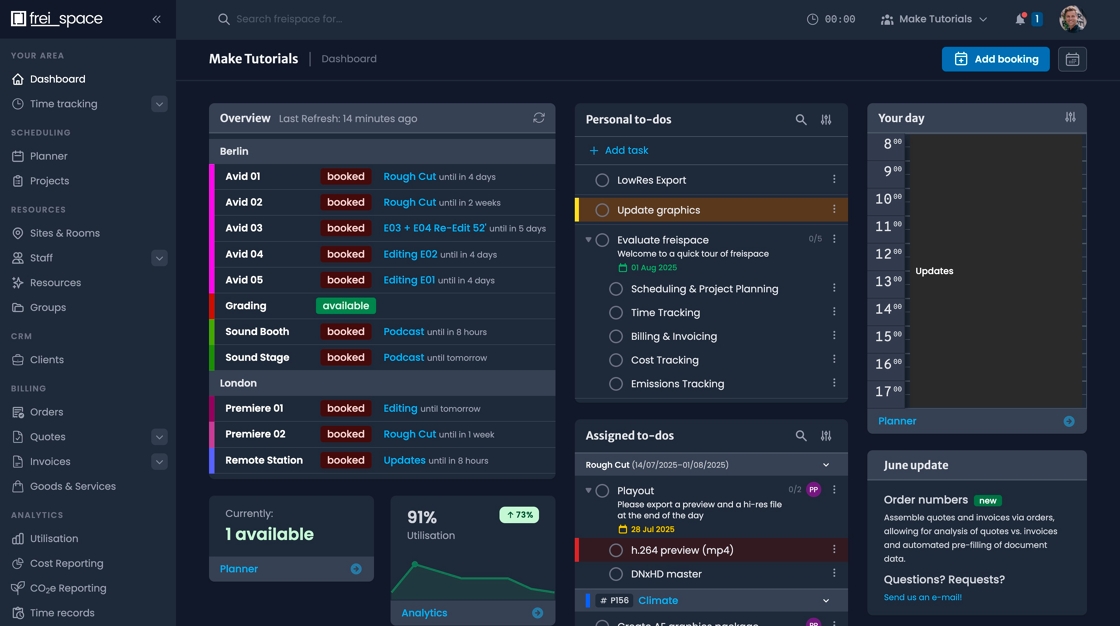Open the calendar icon next to Add booking

coord(1073,59)
